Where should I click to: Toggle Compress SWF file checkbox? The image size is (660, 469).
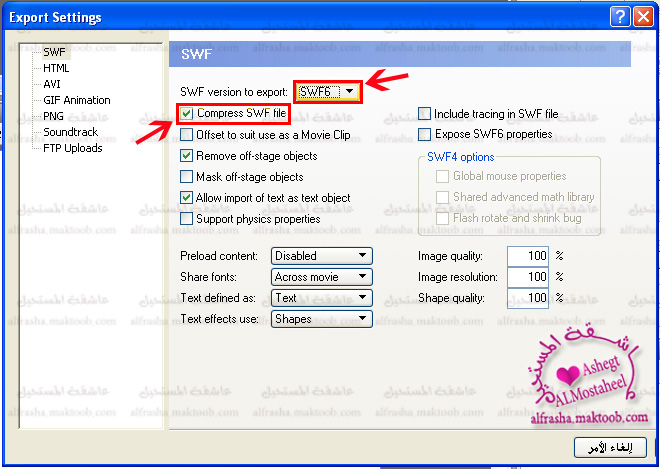pyautogui.click(x=188, y=114)
